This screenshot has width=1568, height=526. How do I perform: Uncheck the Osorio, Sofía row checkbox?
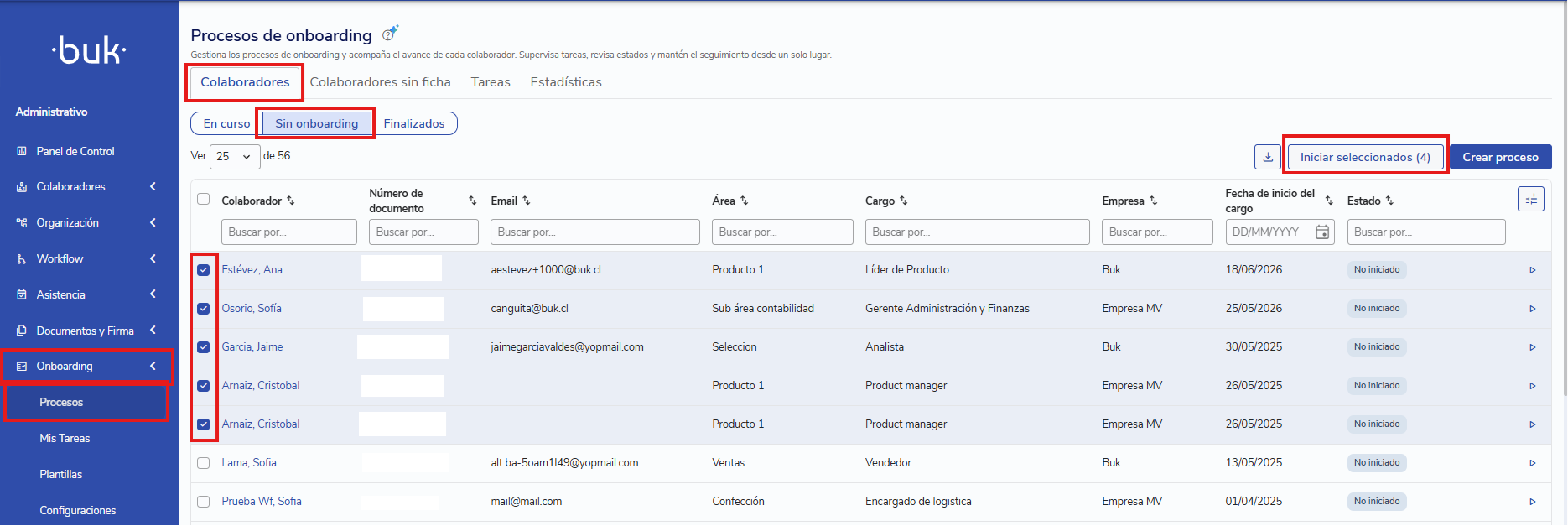(203, 309)
